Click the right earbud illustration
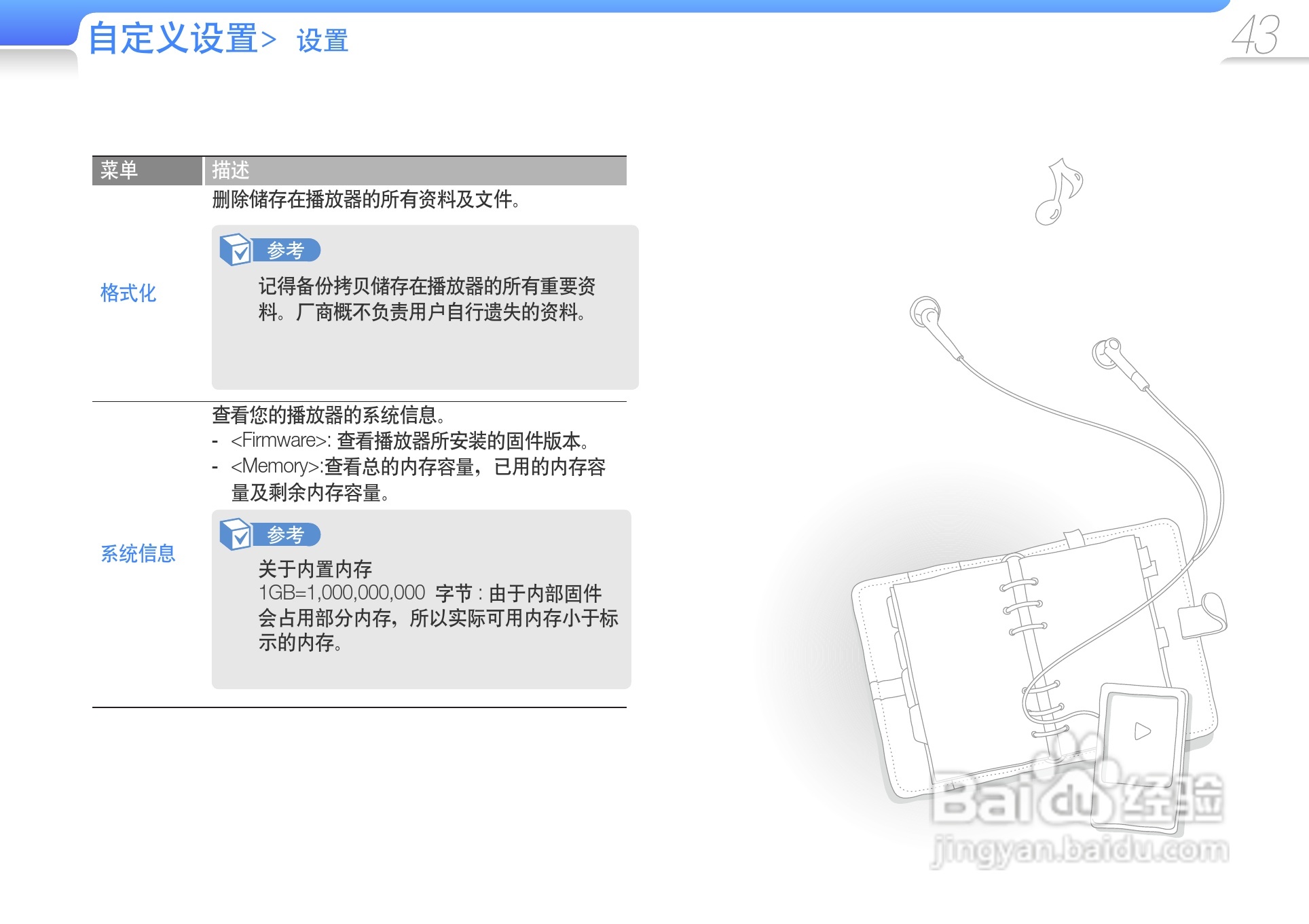 (x=1107, y=352)
